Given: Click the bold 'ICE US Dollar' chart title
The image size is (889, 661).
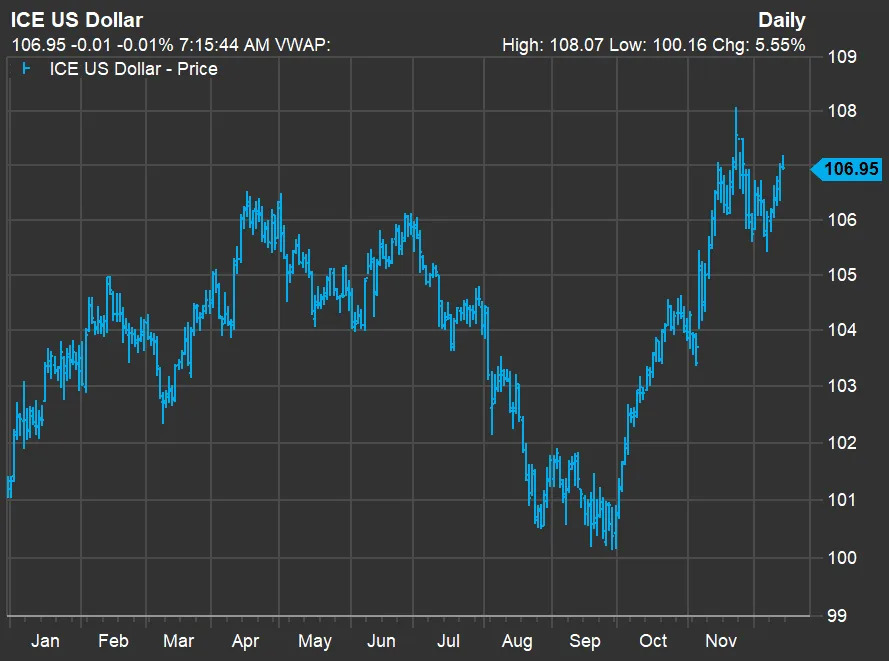Looking at the screenshot, I should [77, 20].
